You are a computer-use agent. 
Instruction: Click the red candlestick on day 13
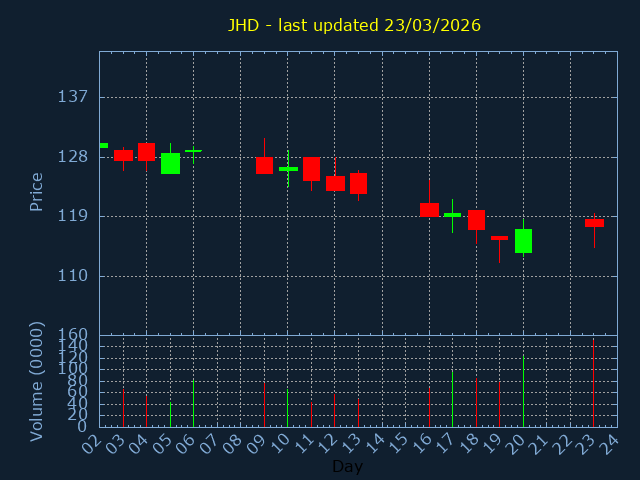point(358,183)
